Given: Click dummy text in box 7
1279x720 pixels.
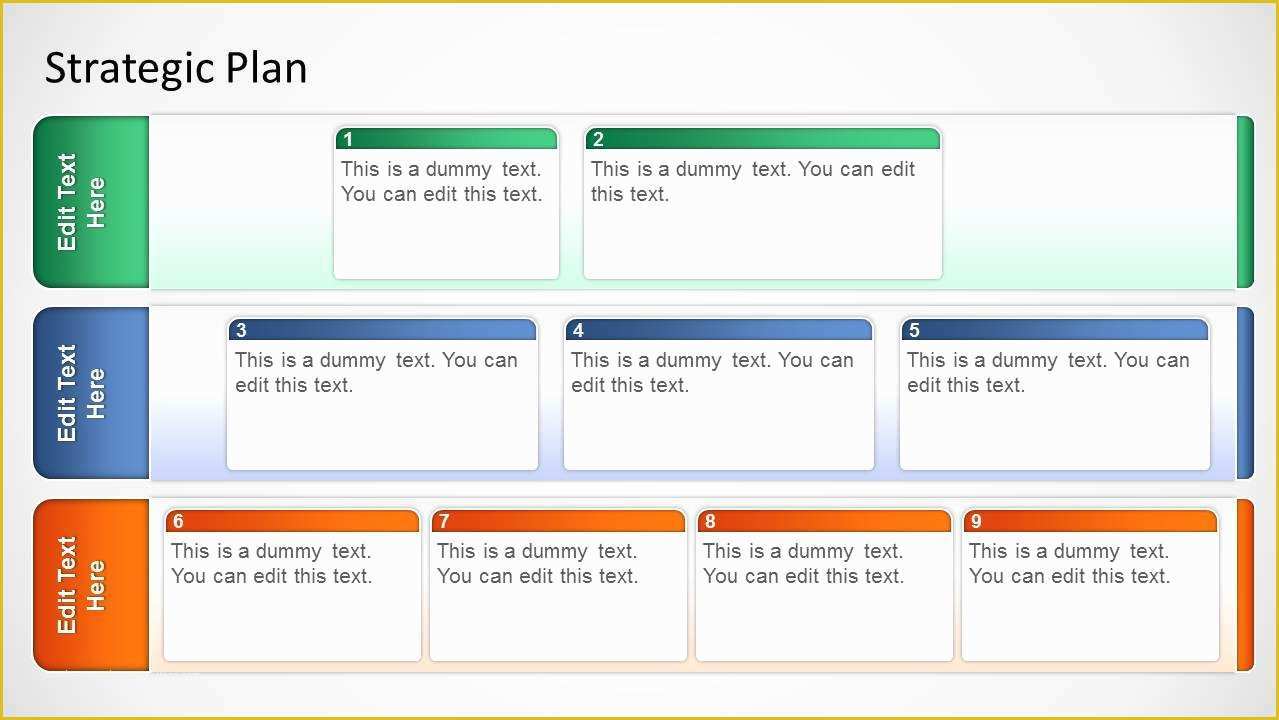Looking at the screenshot, I should point(537,564).
